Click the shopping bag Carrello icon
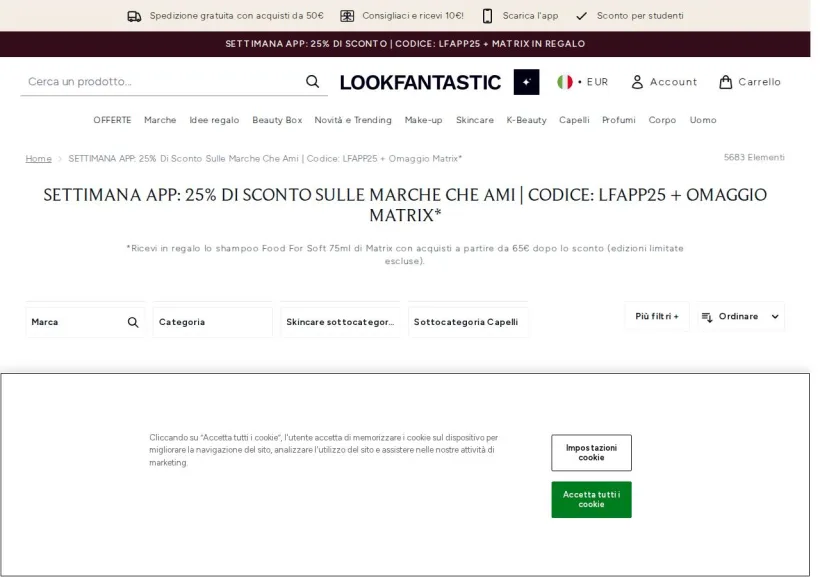 (x=725, y=82)
